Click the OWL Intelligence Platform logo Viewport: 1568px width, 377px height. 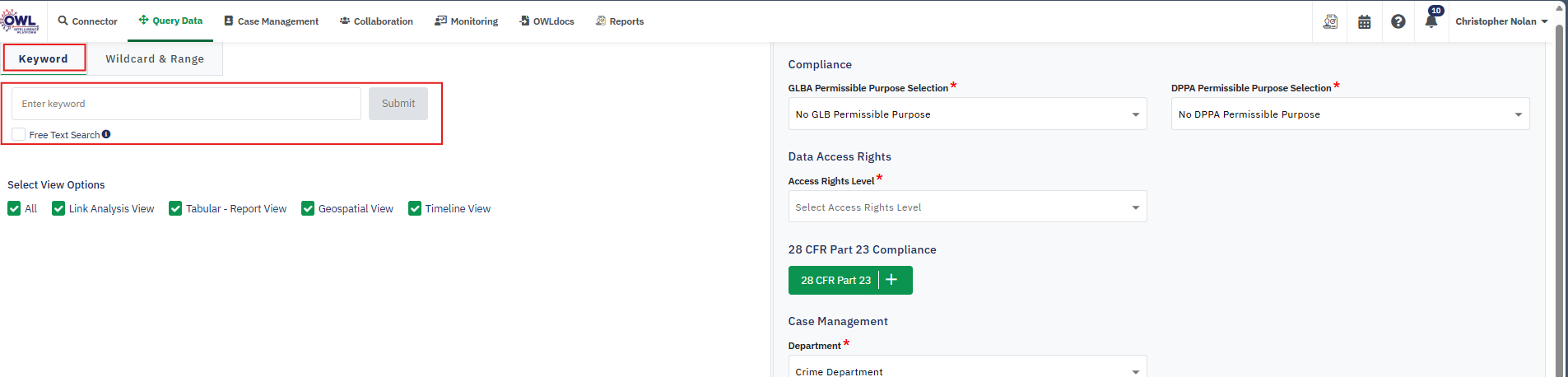tap(21, 21)
